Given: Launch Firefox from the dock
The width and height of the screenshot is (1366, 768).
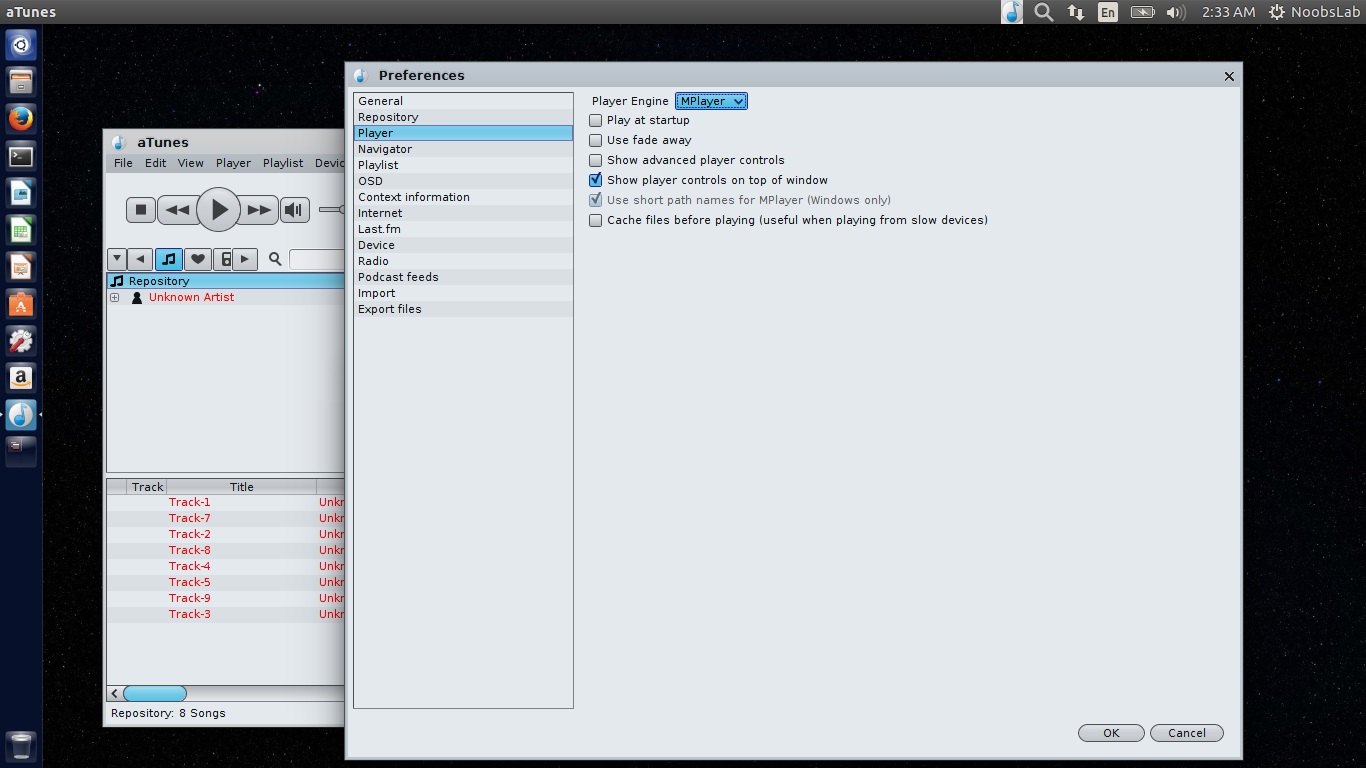Looking at the screenshot, I should coord(21,119).
